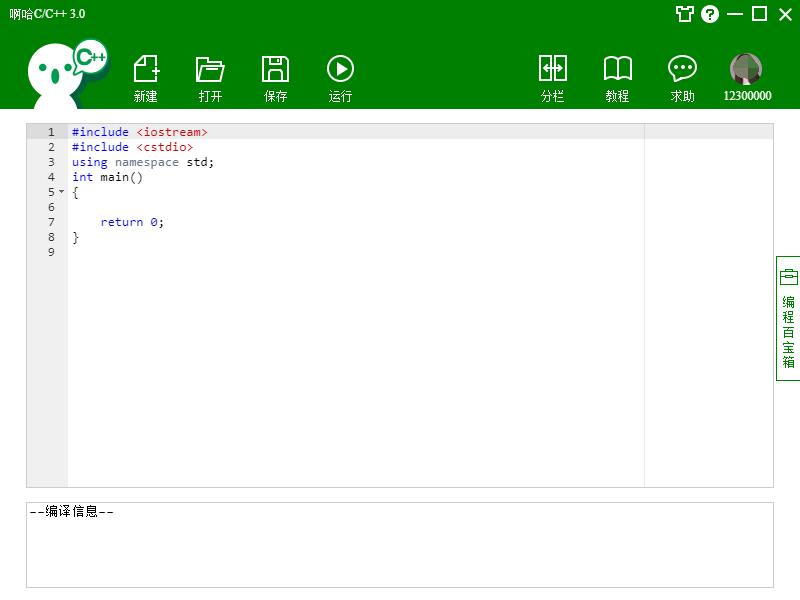Close the 啊哈C/C++ window

[x=786, y=14]
